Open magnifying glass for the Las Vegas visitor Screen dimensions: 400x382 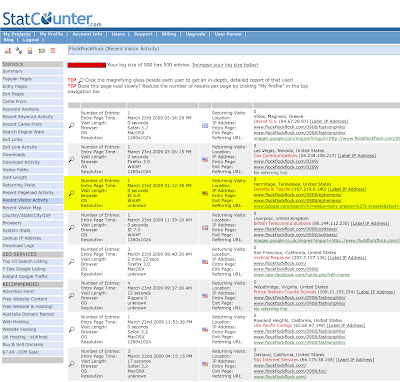click(72, 160)
